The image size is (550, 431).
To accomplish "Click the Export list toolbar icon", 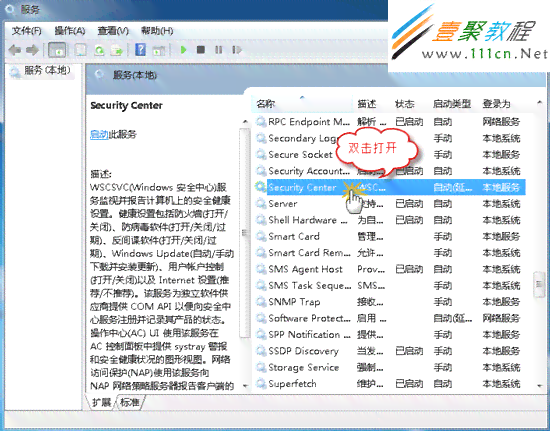I will tap(117, 50).
